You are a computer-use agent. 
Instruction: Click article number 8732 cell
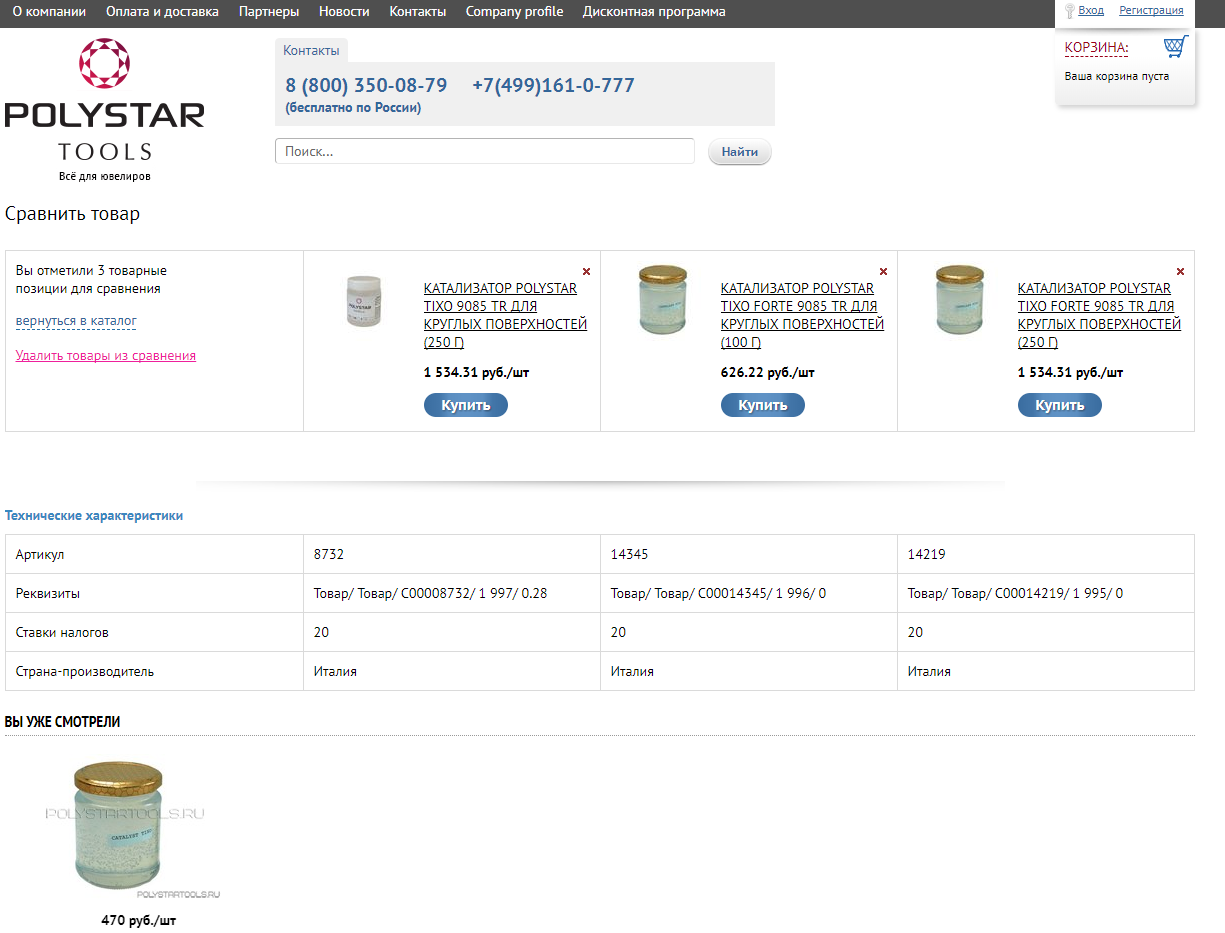452,554
